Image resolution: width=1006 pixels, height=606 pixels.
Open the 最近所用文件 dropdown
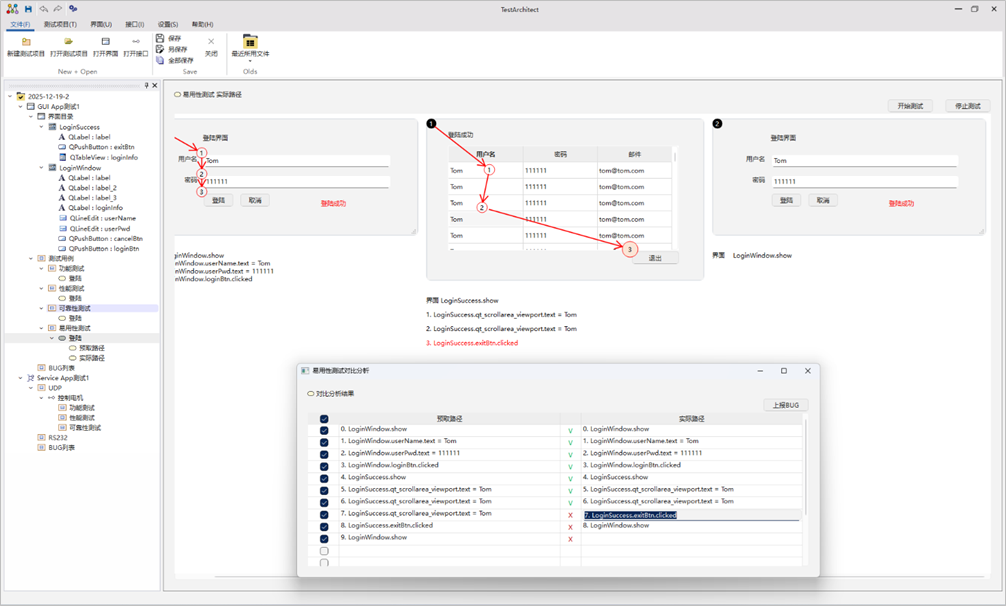pos(250,46)
